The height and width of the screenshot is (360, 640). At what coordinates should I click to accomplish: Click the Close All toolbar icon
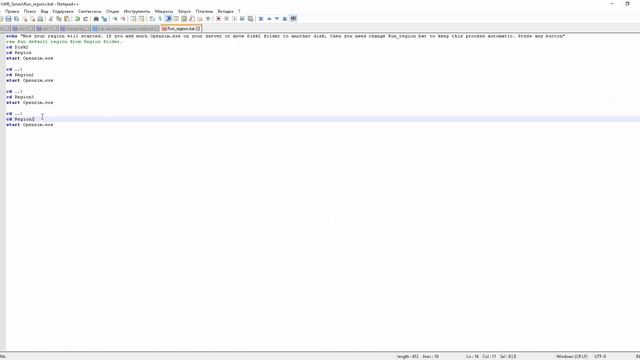point(32,19)
